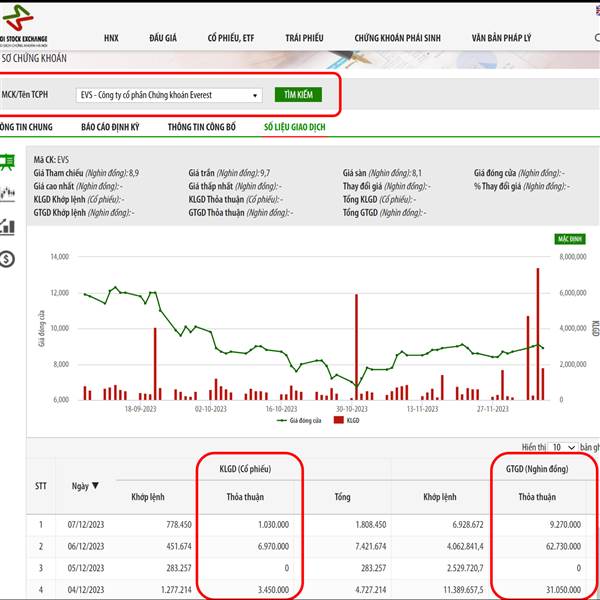
Task: Click the 6.928.672 Khớp lệnh value
Action: tap(468, 524)
